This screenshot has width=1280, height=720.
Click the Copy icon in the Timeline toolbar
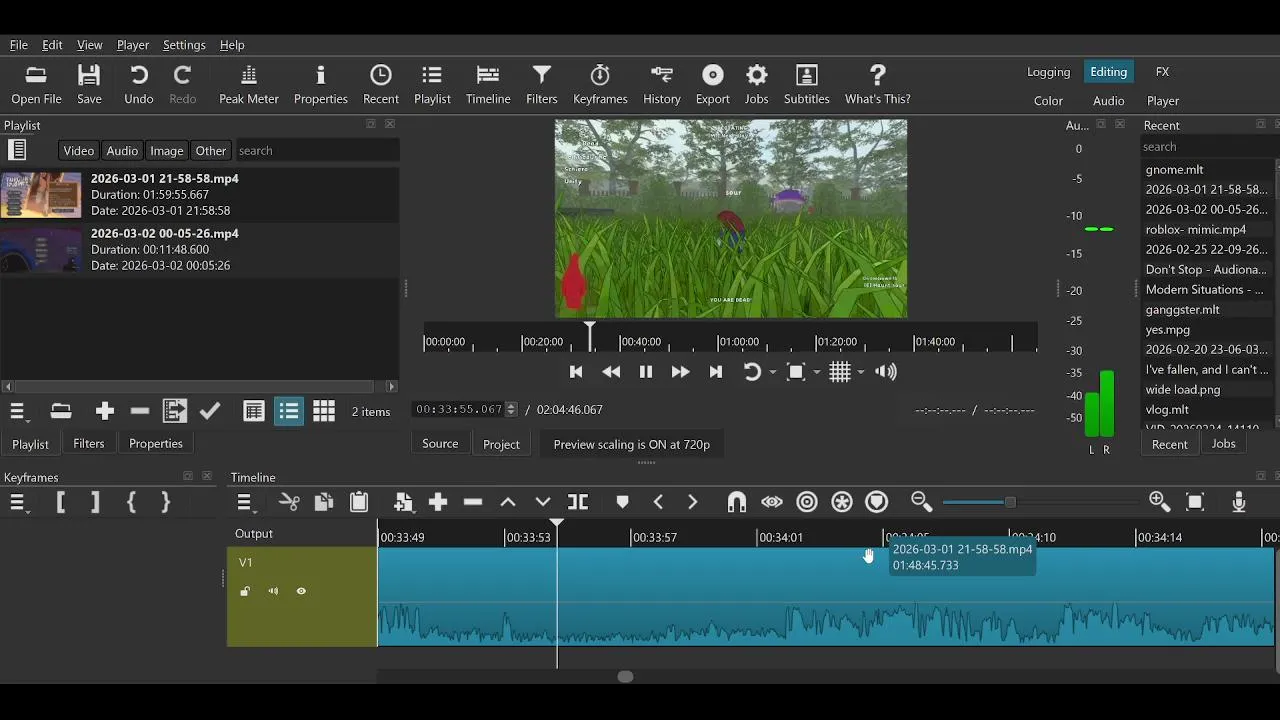[x=324, y=502]
